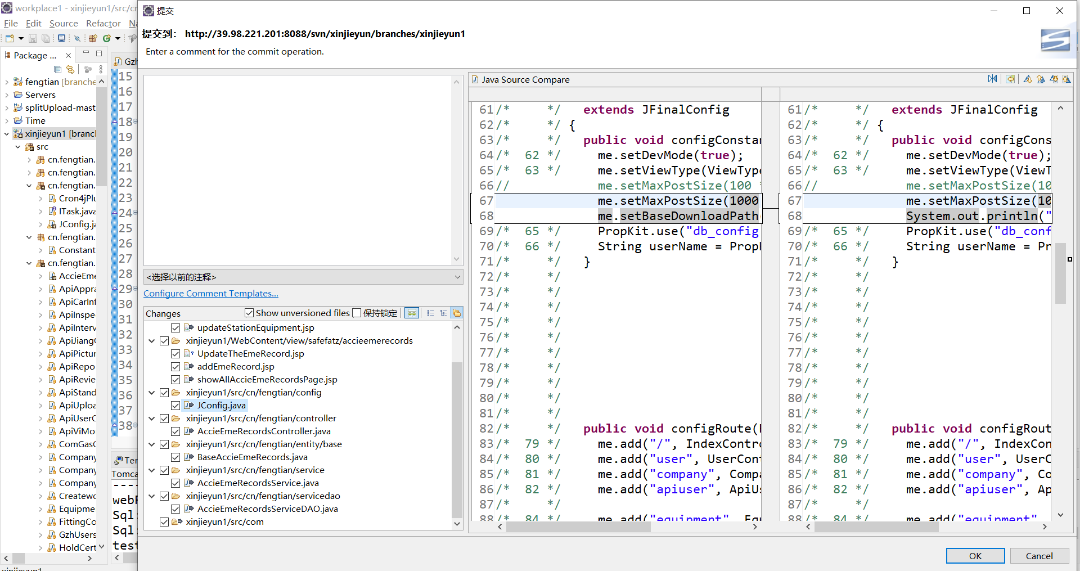Viewport: 1080px width, 571px height.
Task: Click the OK button
Action: click(975, 555)
